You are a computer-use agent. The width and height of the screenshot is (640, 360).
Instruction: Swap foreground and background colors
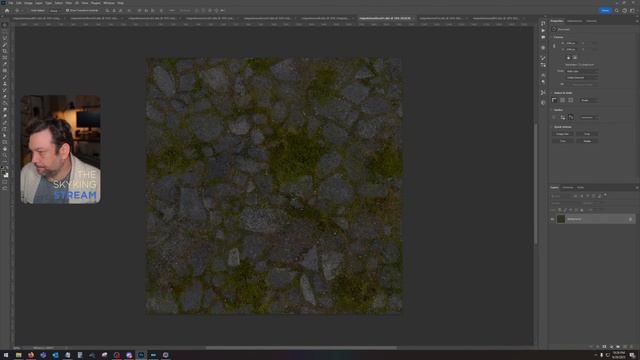(7, 168)
